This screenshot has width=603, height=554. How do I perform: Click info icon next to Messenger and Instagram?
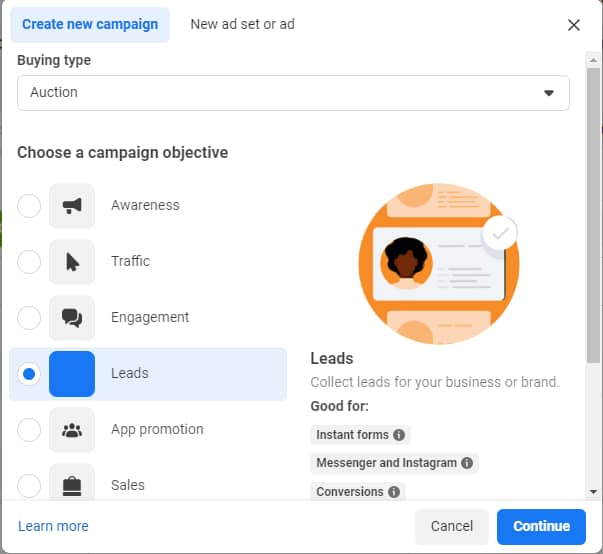coord(467,463)
